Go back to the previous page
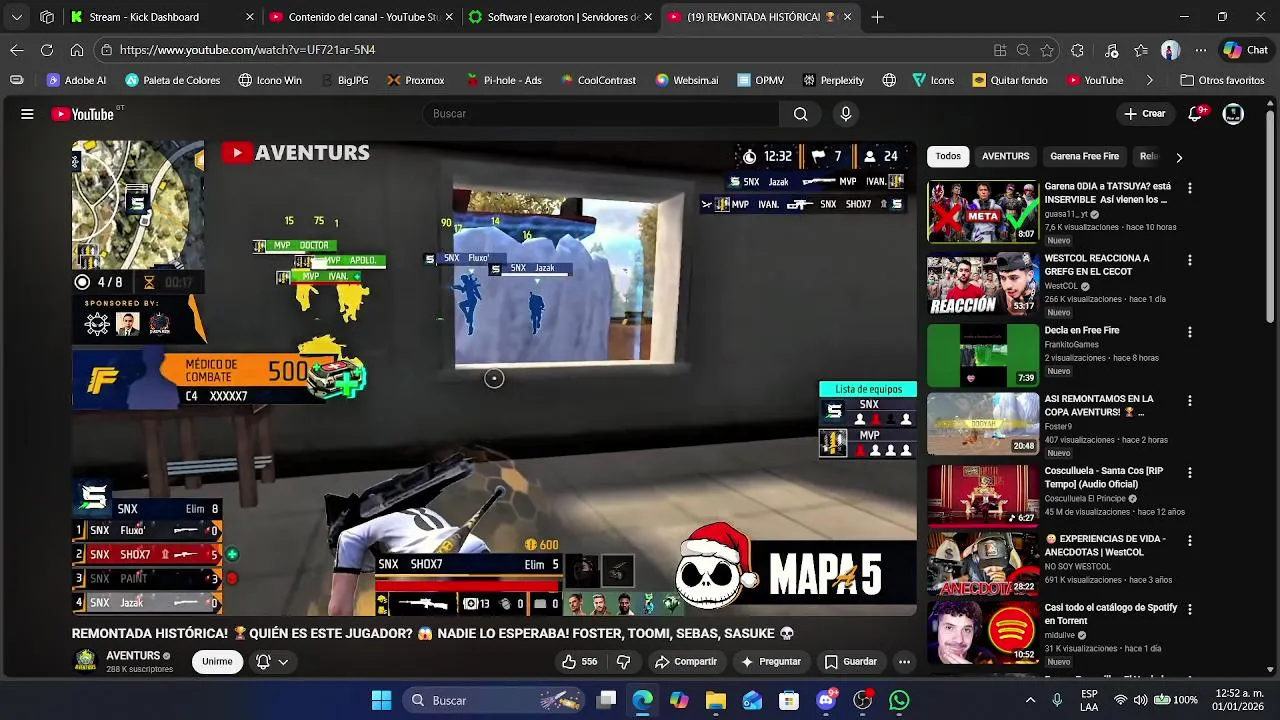Screen dimensions: 1280x720 [x=17, y=50]
